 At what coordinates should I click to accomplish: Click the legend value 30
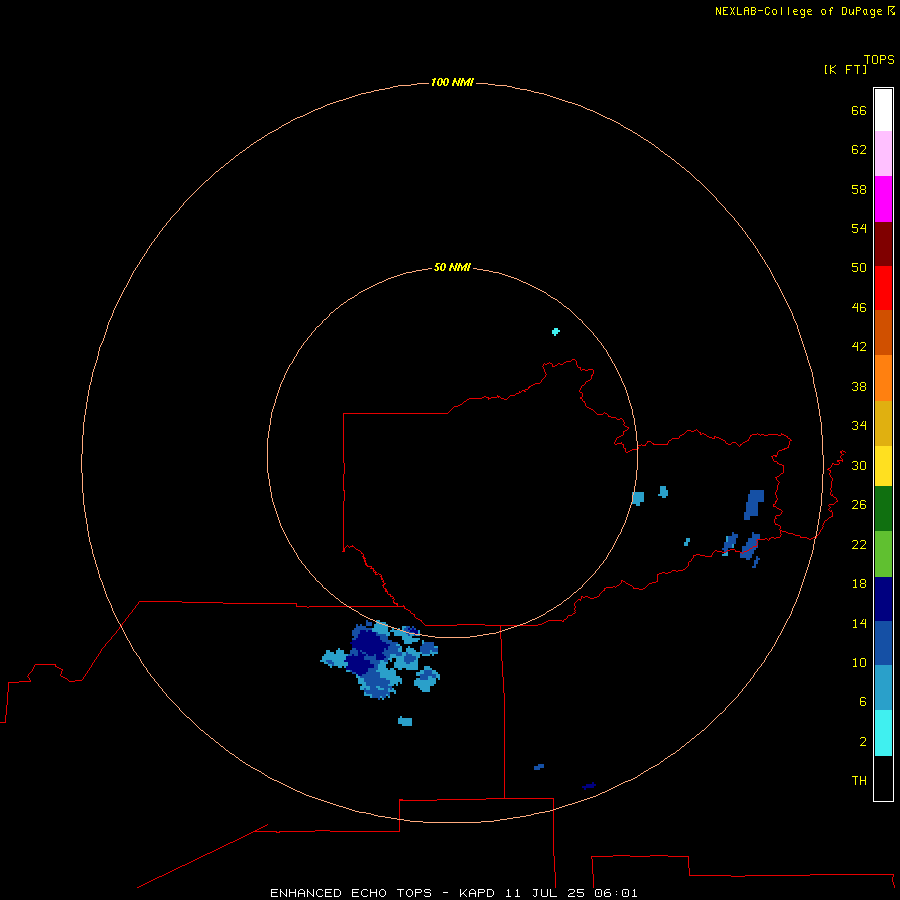pyautogui.click(x=859, y=465)
